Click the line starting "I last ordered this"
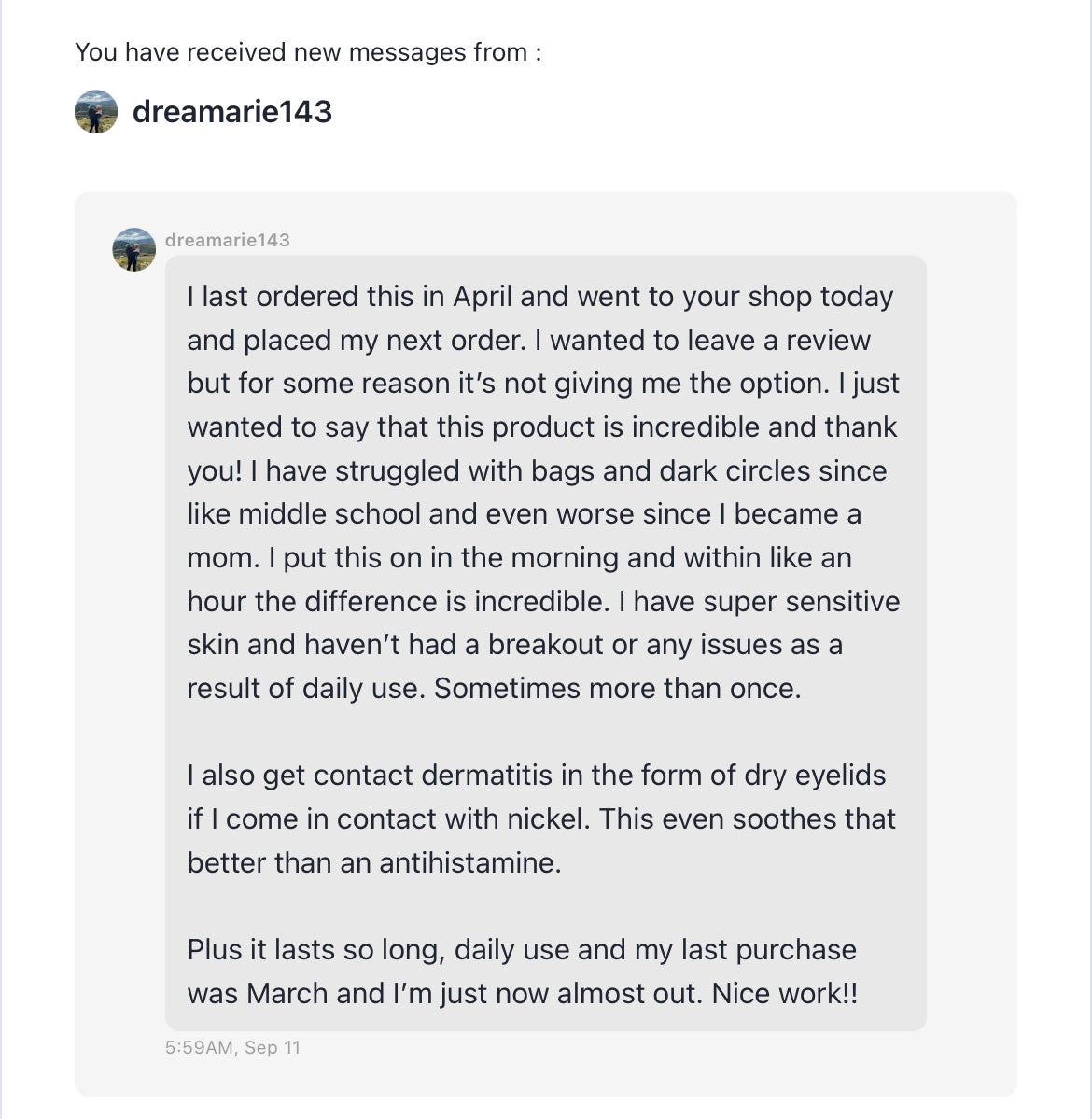Screen dimensions: 1092x1119 click(539, 297)
